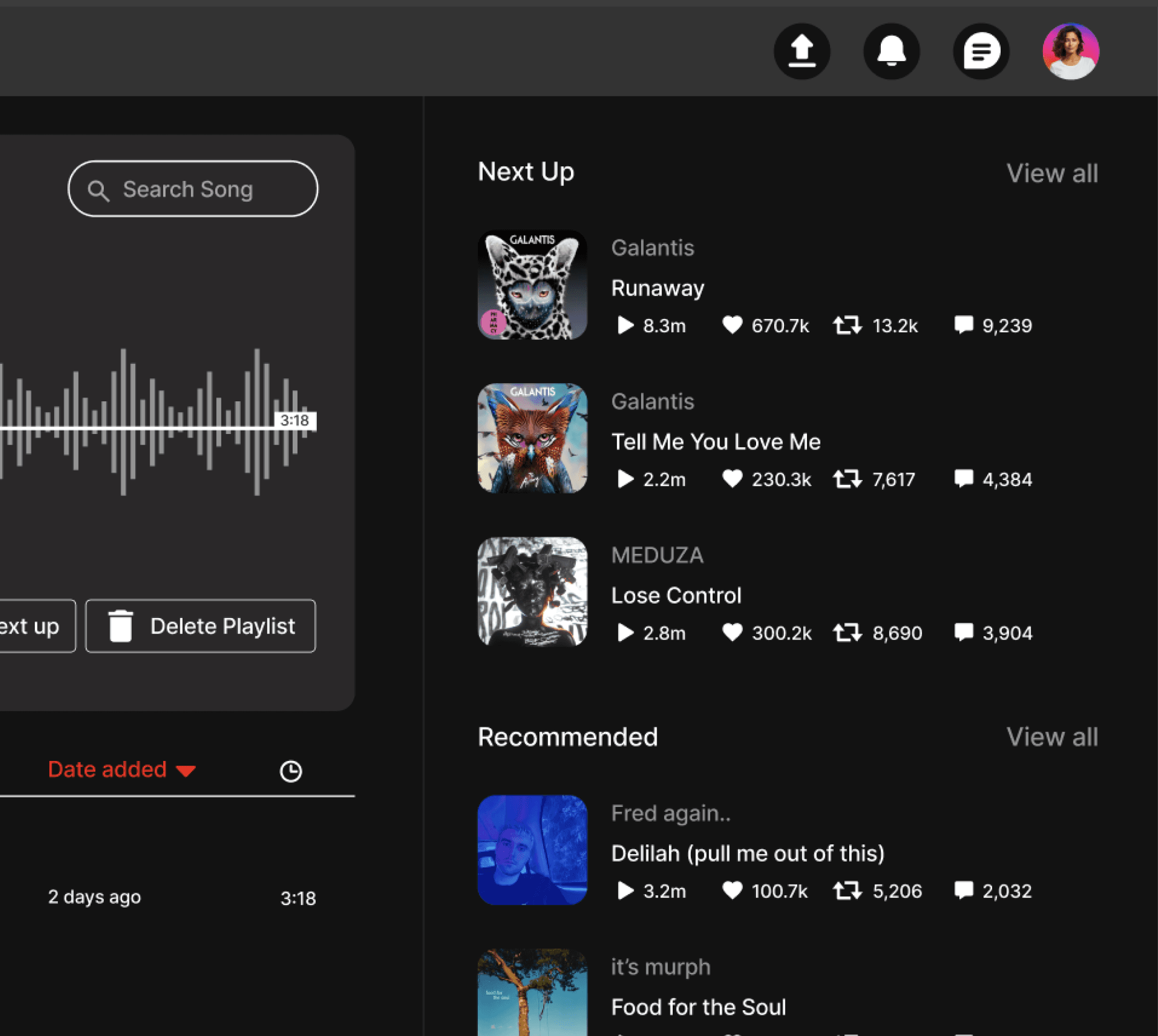View all Recommended tracks
Screen dimensions: 1158x1036
pos(1052,736)
